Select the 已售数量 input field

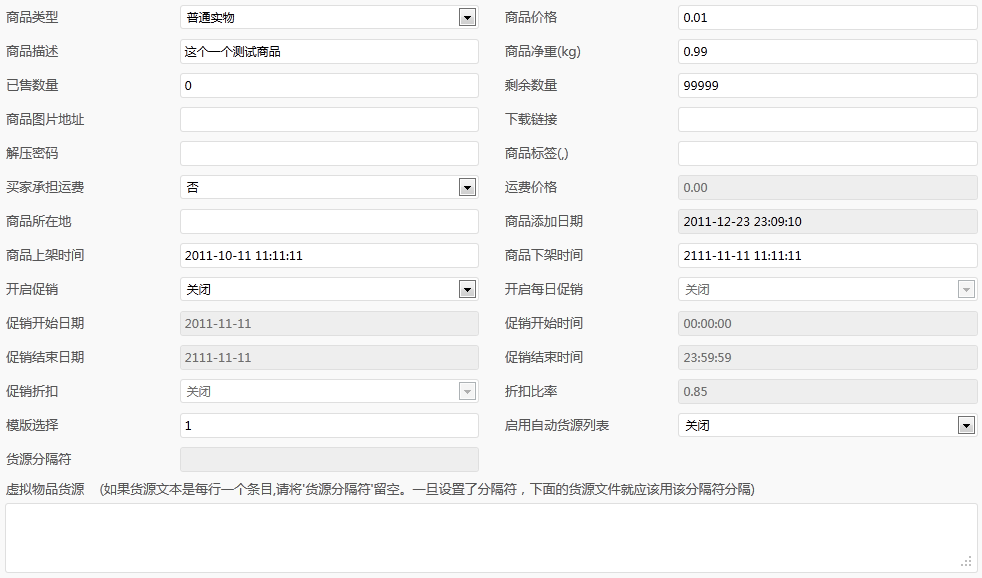[329, 85]
